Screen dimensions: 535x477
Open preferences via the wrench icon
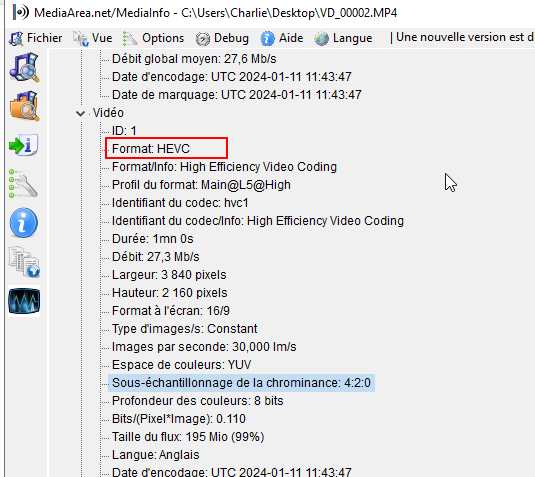click(23, 184)
